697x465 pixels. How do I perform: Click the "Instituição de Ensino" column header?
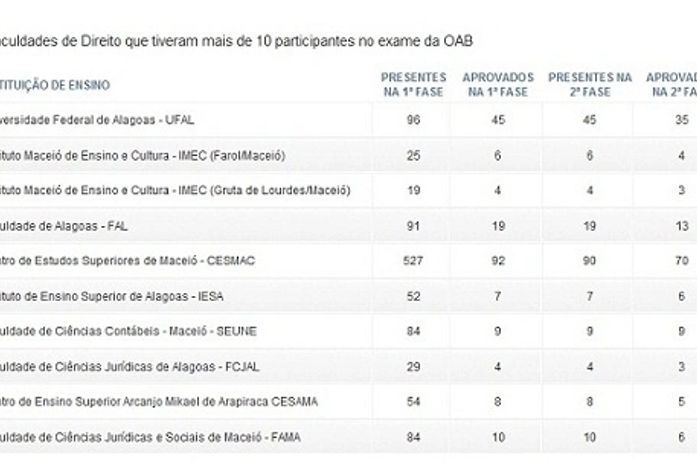[56, 86]
